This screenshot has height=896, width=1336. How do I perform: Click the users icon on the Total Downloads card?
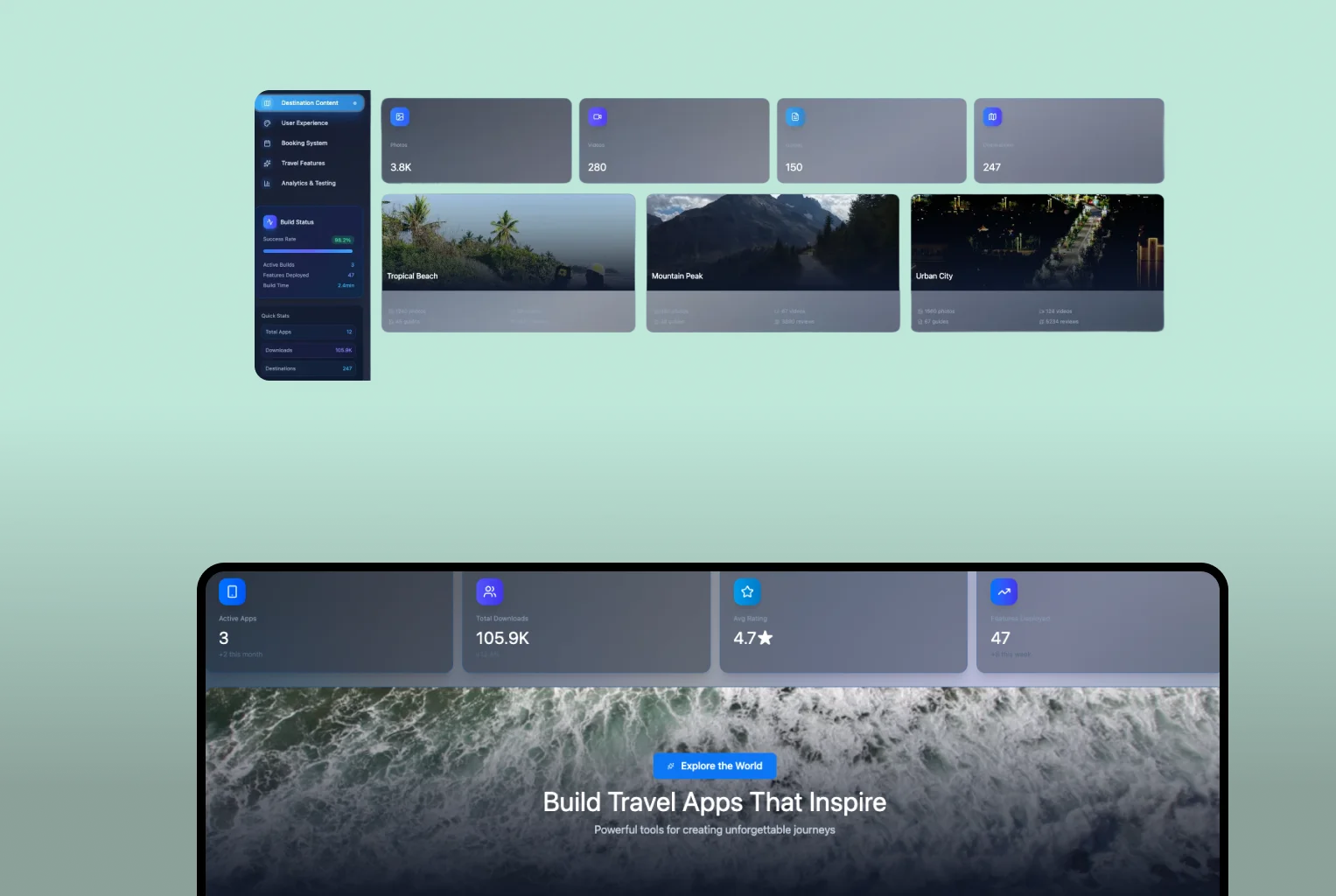pyautogui.click(x=489, y=591)
